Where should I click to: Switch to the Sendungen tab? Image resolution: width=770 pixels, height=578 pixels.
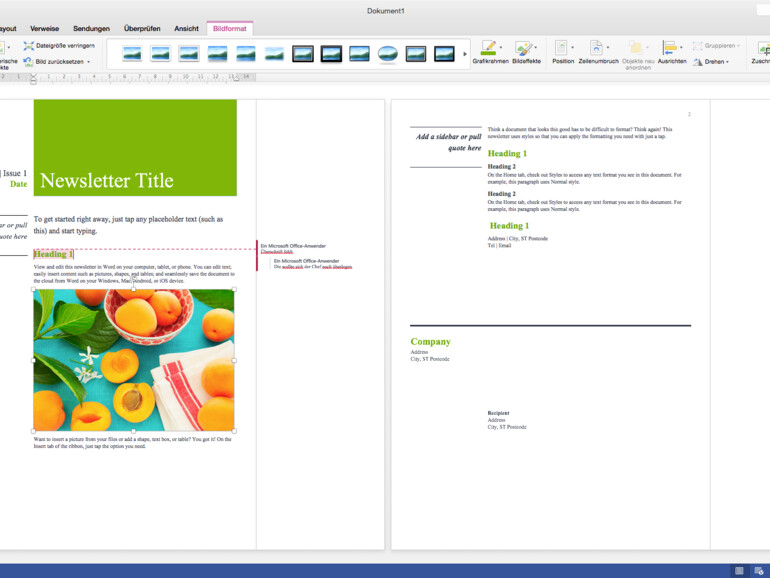91,28
